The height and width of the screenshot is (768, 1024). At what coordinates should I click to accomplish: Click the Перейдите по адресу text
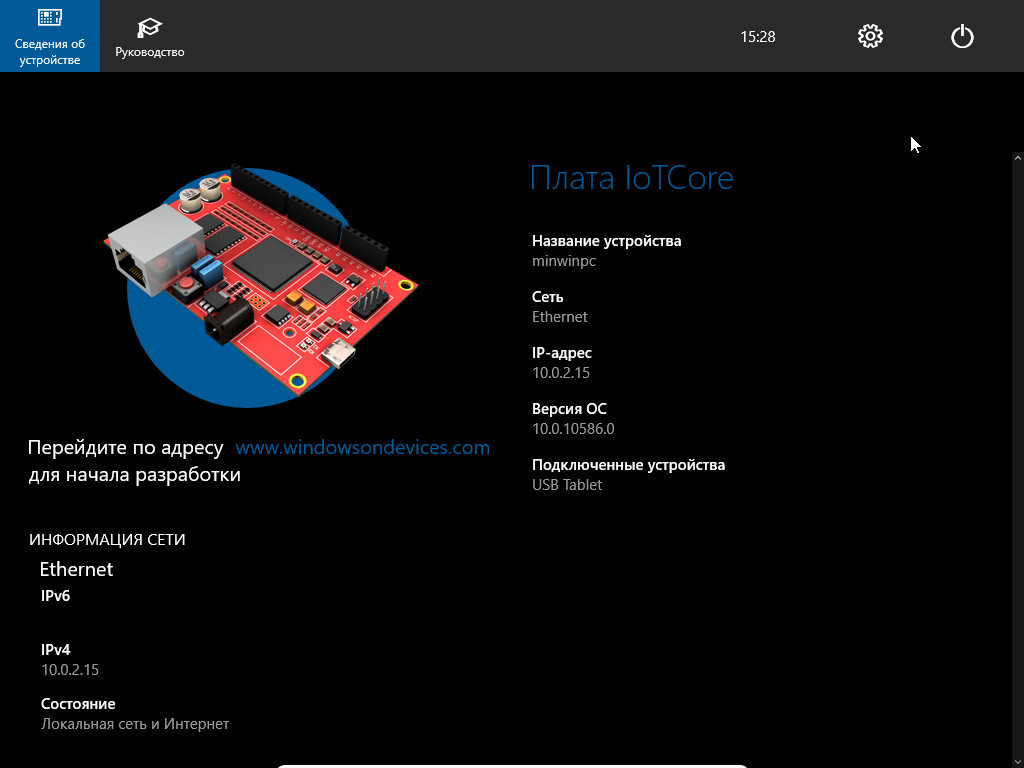coord(125,448)
